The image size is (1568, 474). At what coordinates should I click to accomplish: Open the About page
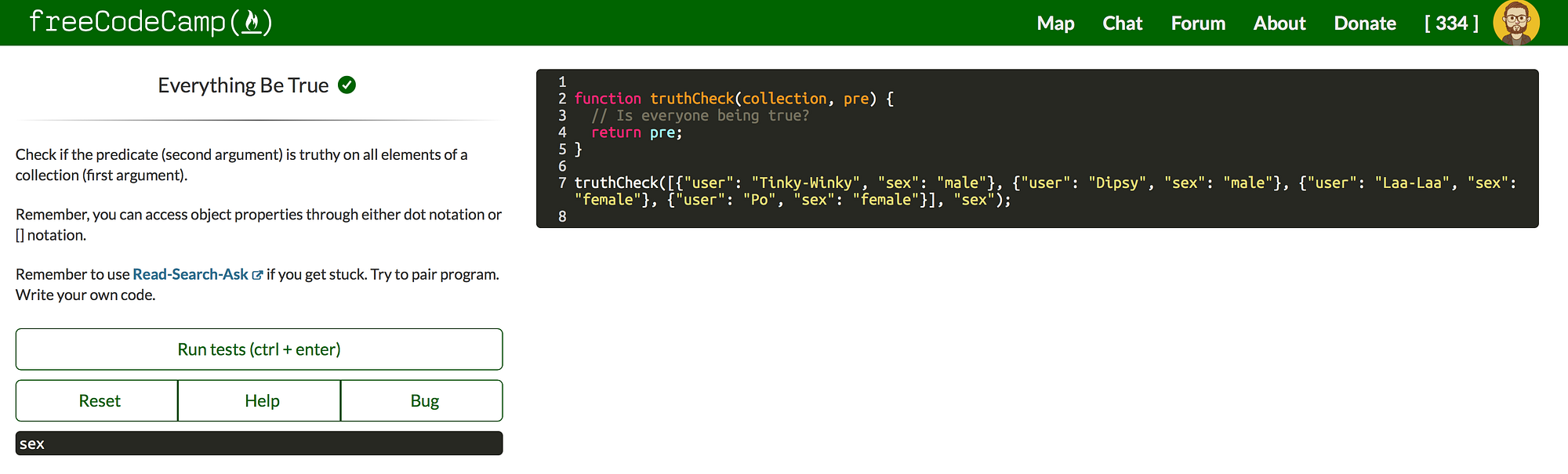[1279, 24]
